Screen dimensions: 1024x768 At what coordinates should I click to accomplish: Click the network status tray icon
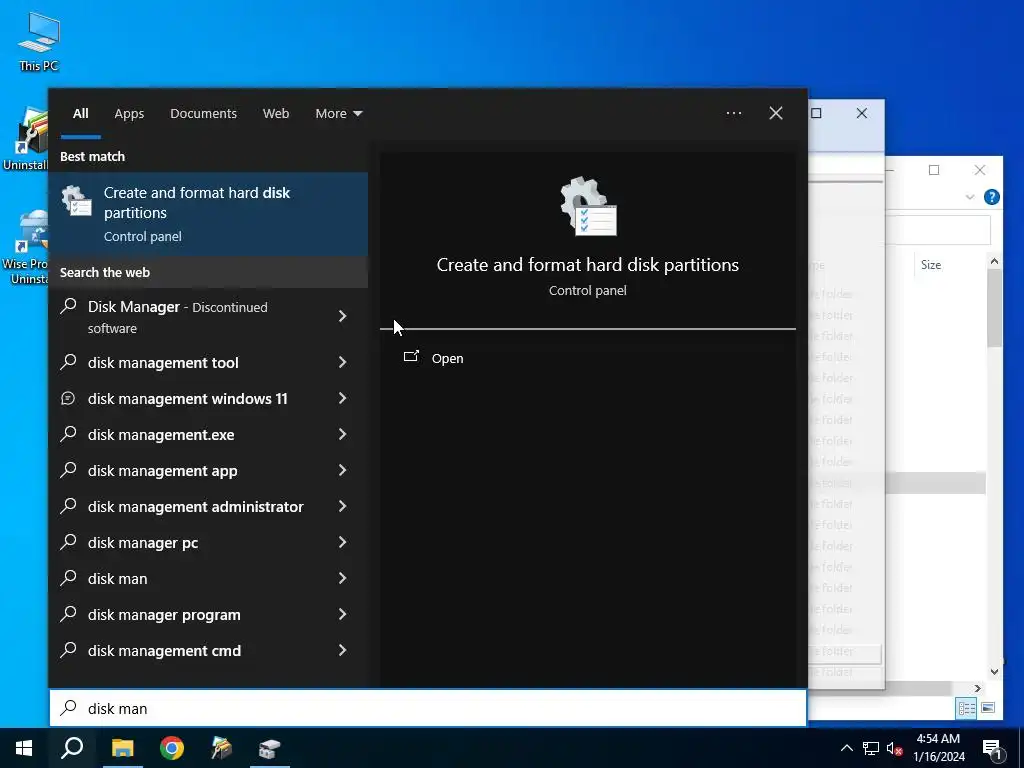click(x=871, y=748)
